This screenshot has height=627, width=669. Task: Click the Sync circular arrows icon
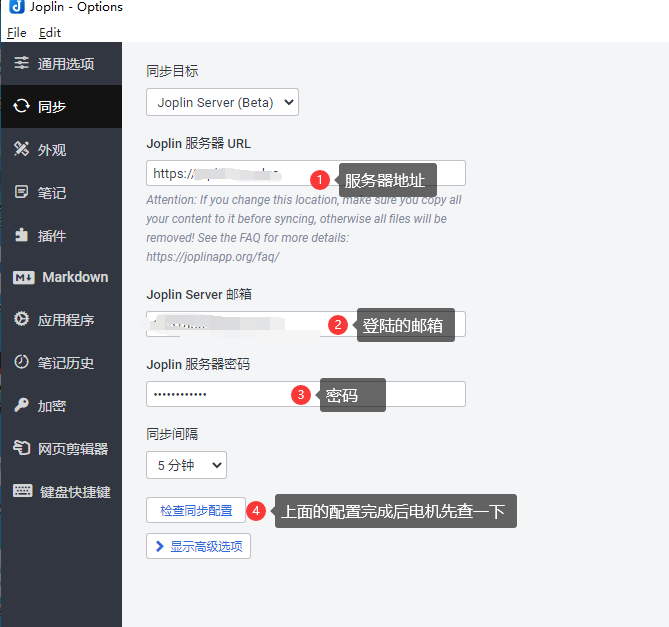[21, 106]
